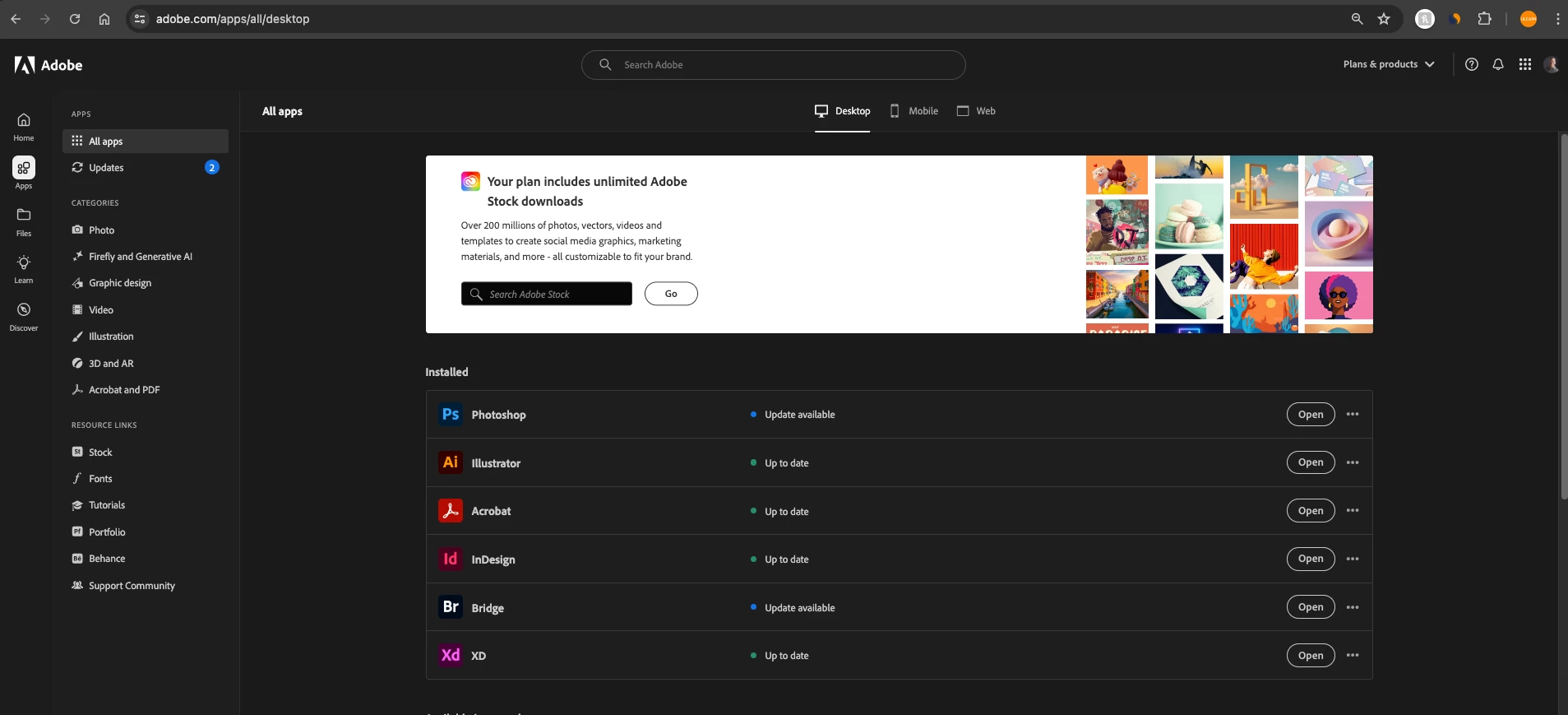Open the notifications bell icon
Viewport: 1568px width, 715px height.
tap(1498, 64)
